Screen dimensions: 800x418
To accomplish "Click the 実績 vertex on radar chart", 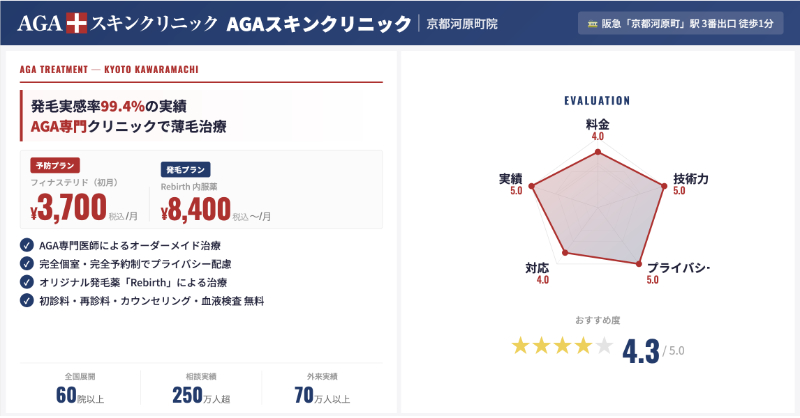I will point(532,186).
